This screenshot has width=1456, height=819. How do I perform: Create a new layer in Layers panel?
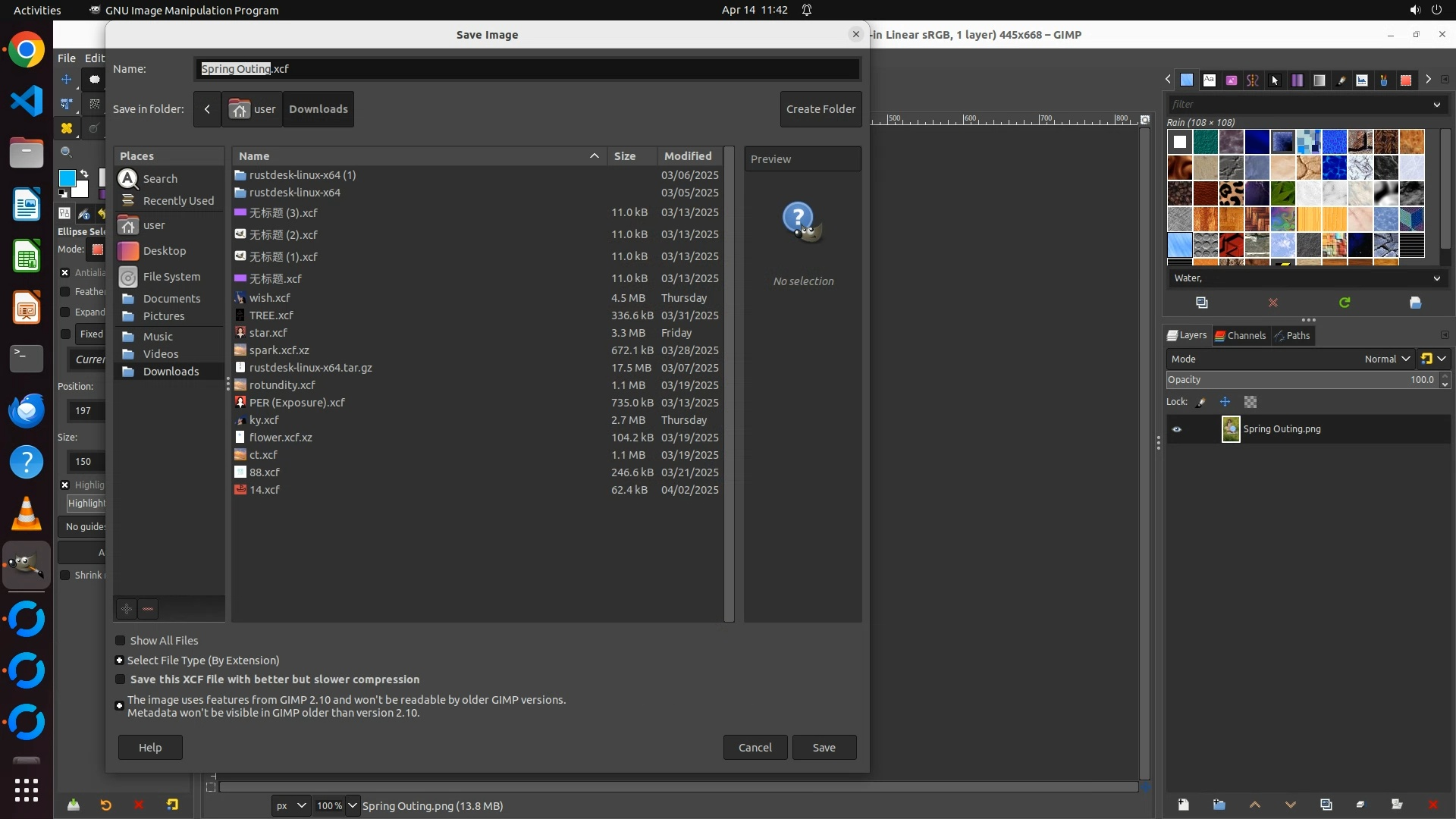[1183, 805]
